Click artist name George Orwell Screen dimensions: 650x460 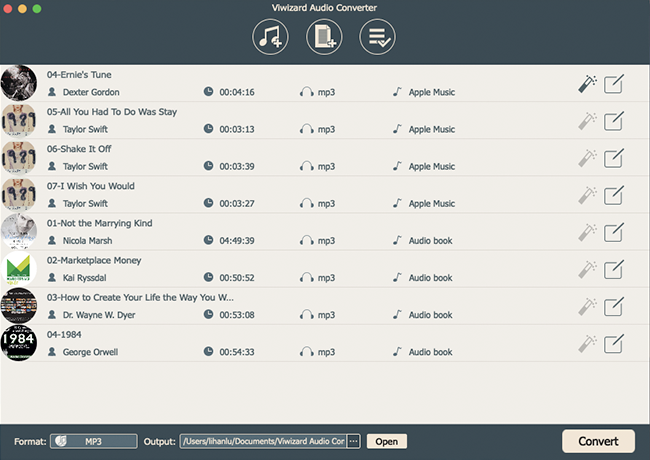90,352
